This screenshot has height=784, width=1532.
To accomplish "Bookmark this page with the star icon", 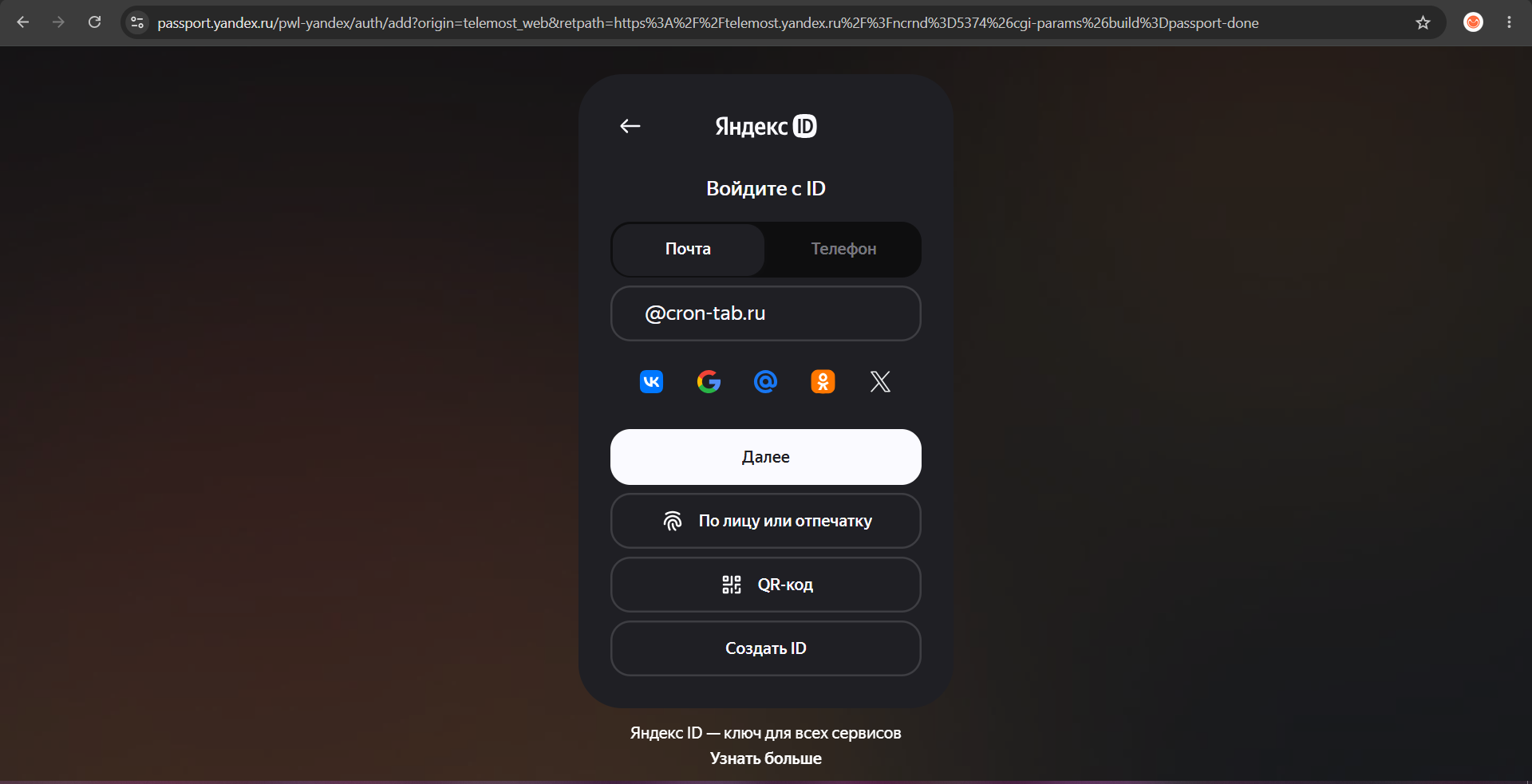I will point(1423,22).
